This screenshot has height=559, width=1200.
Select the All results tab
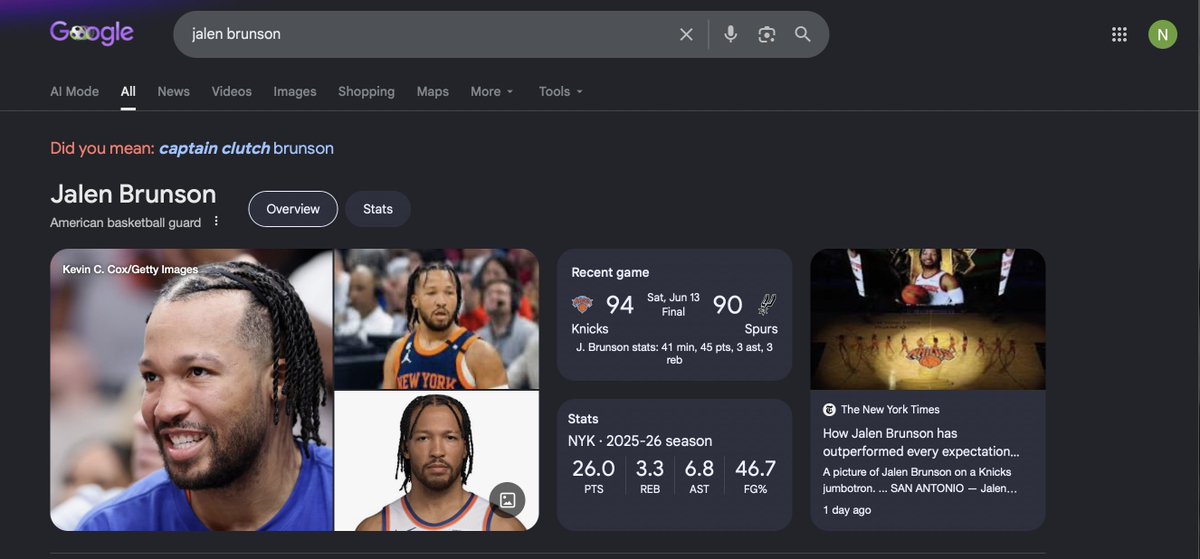[x=128, y=91]
